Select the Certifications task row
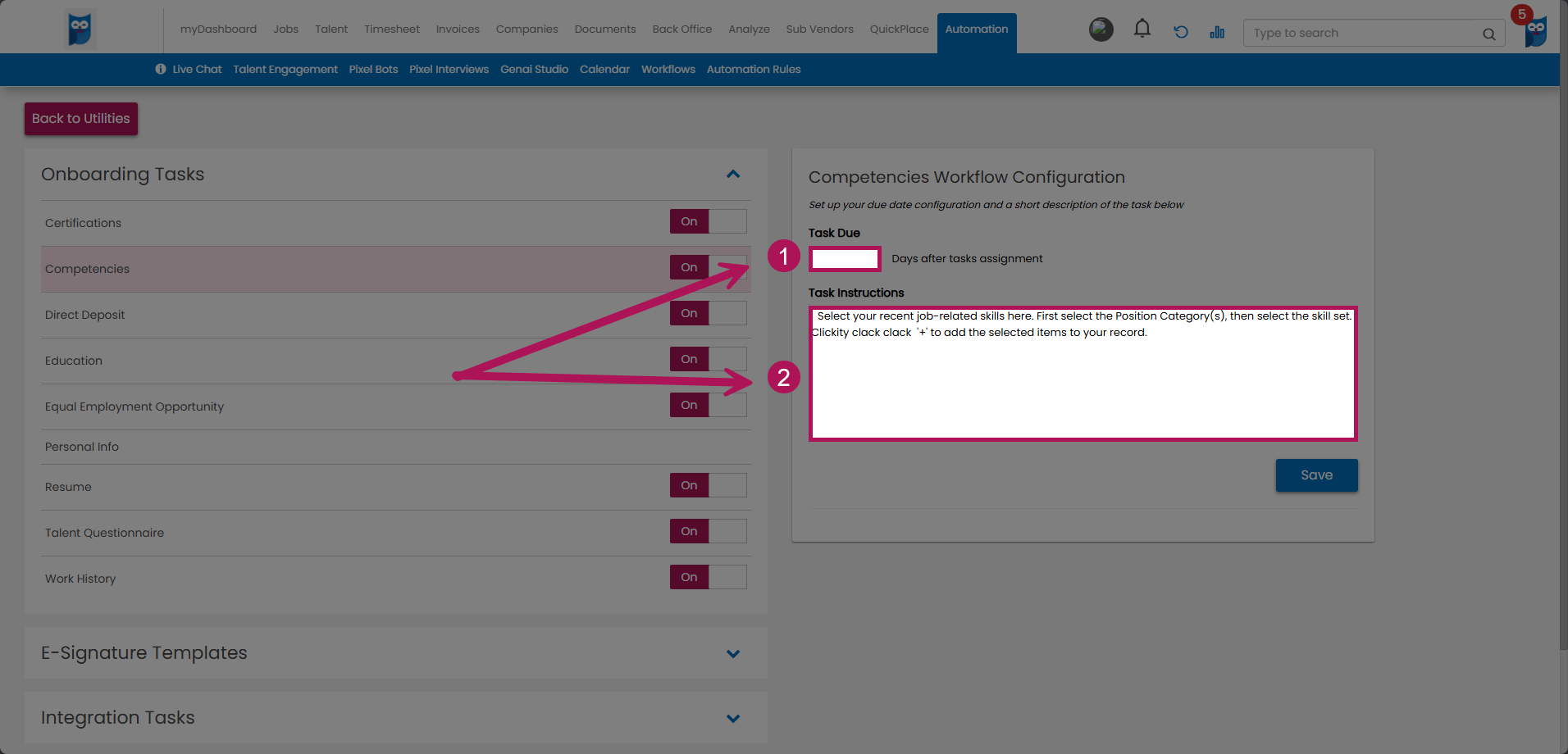The height and width of the screenshot is (754, 1568). [395, 223]
